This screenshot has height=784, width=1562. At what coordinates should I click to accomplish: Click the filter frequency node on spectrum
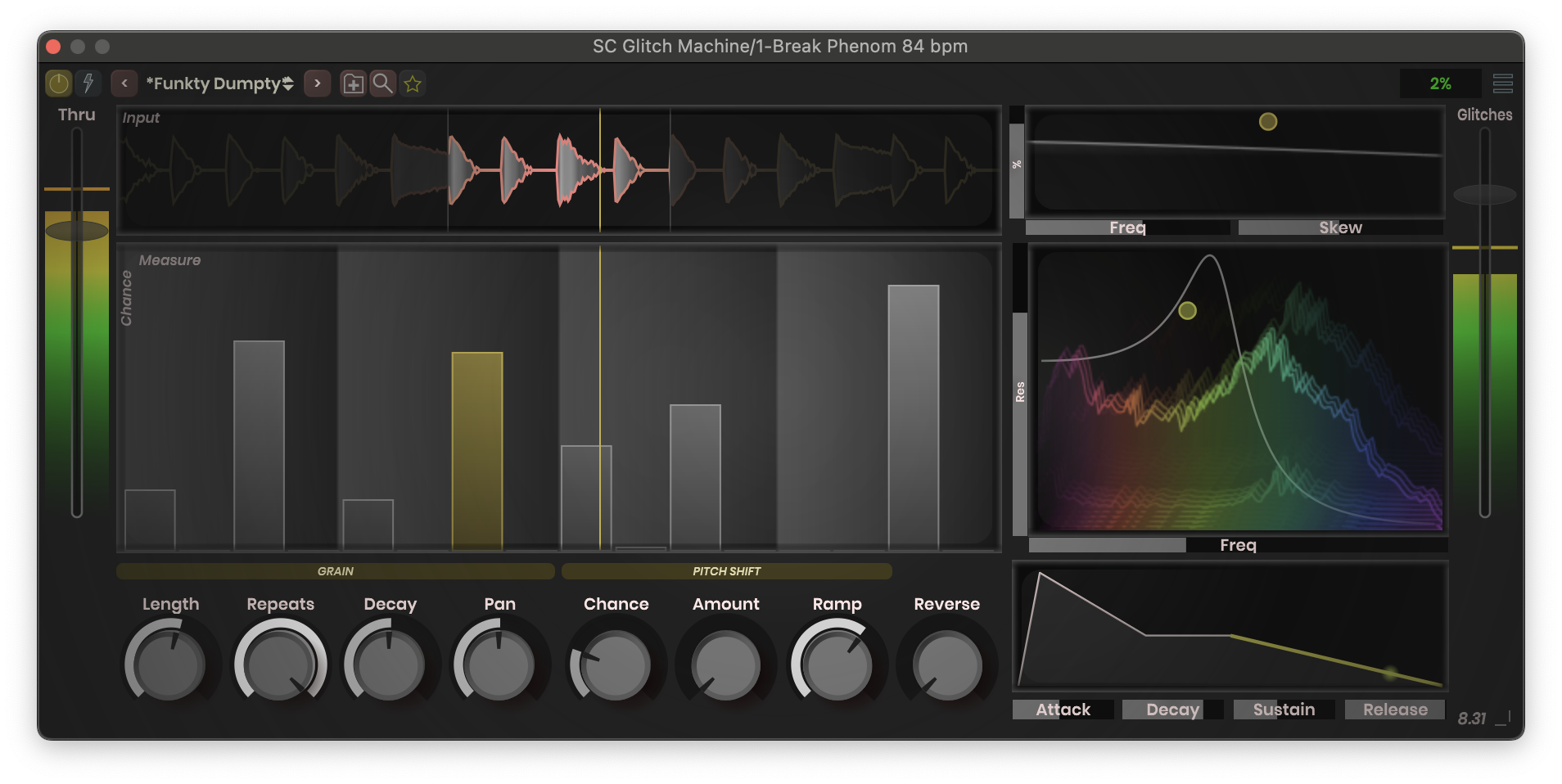click(1187, 311)
